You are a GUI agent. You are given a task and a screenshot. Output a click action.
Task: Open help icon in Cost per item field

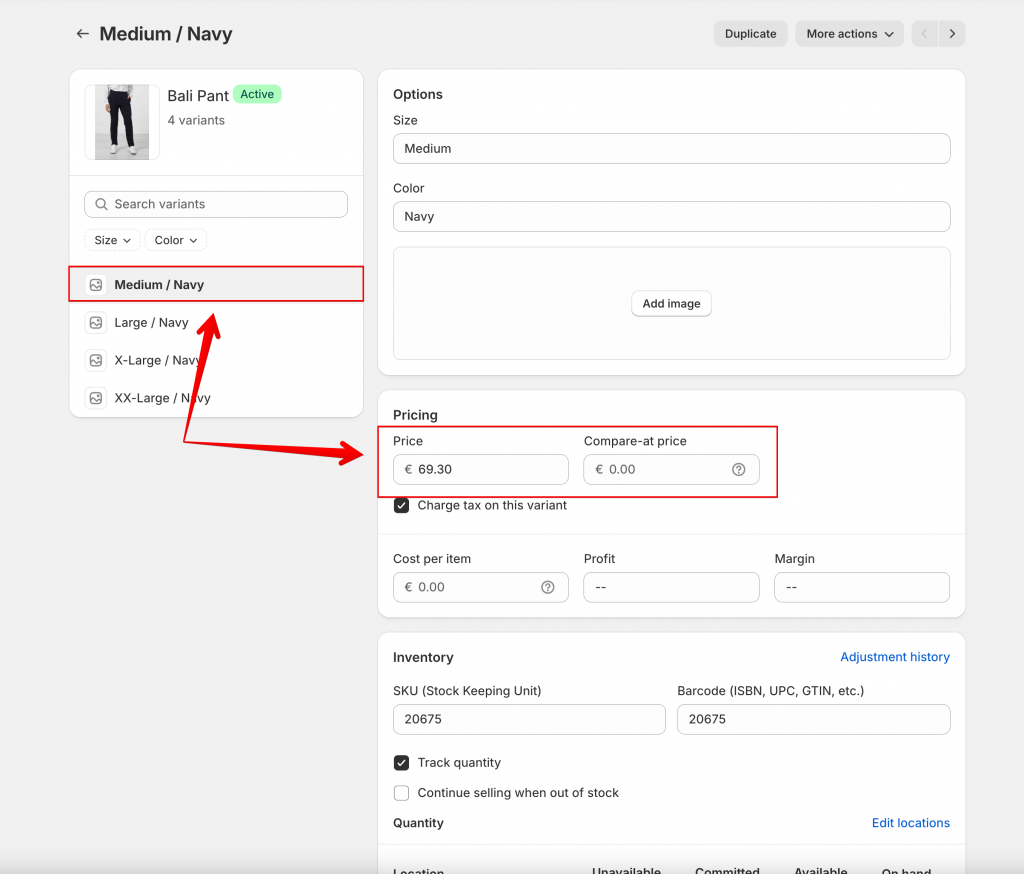point(548,587)
